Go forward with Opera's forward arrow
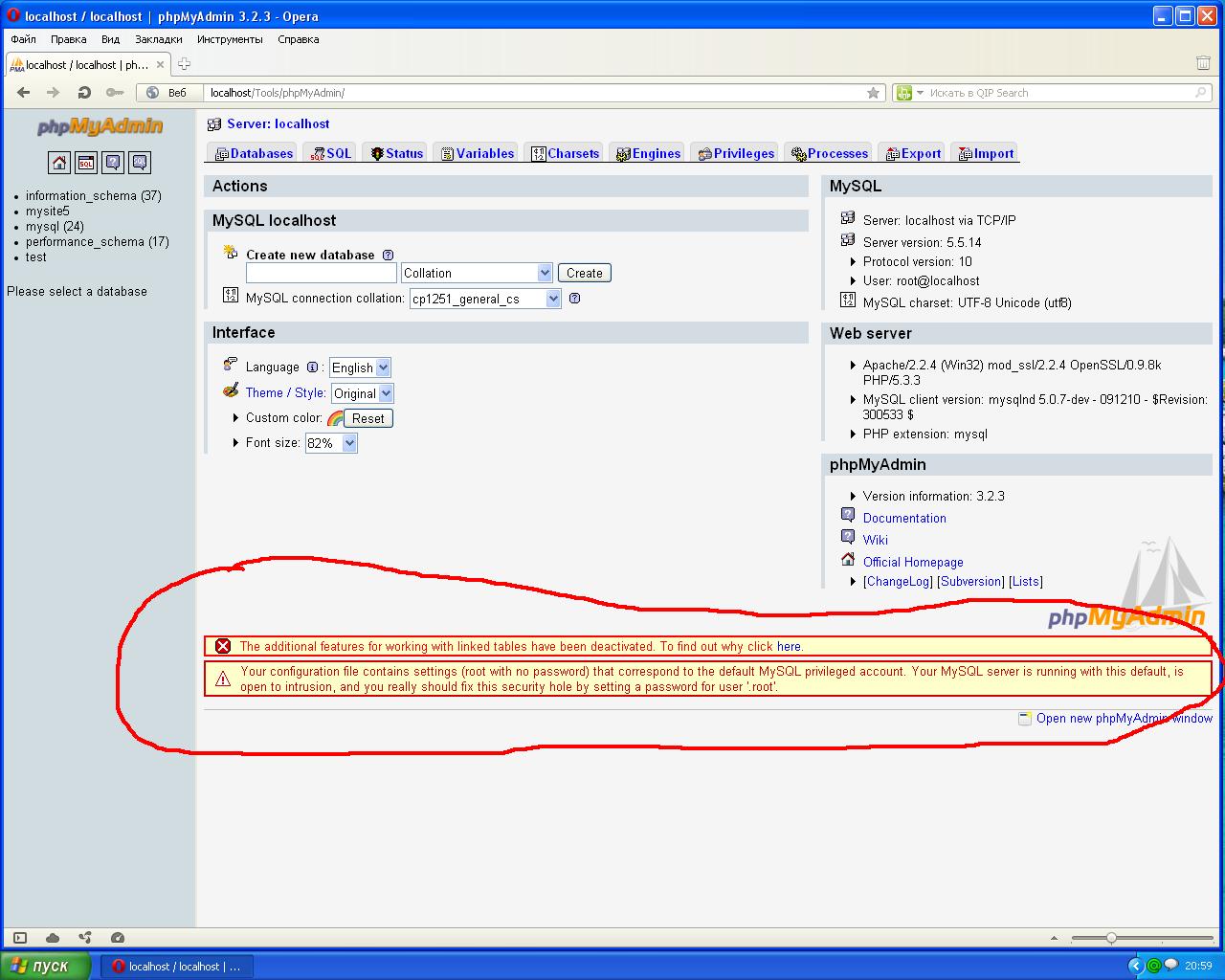 tap(54, 93)
